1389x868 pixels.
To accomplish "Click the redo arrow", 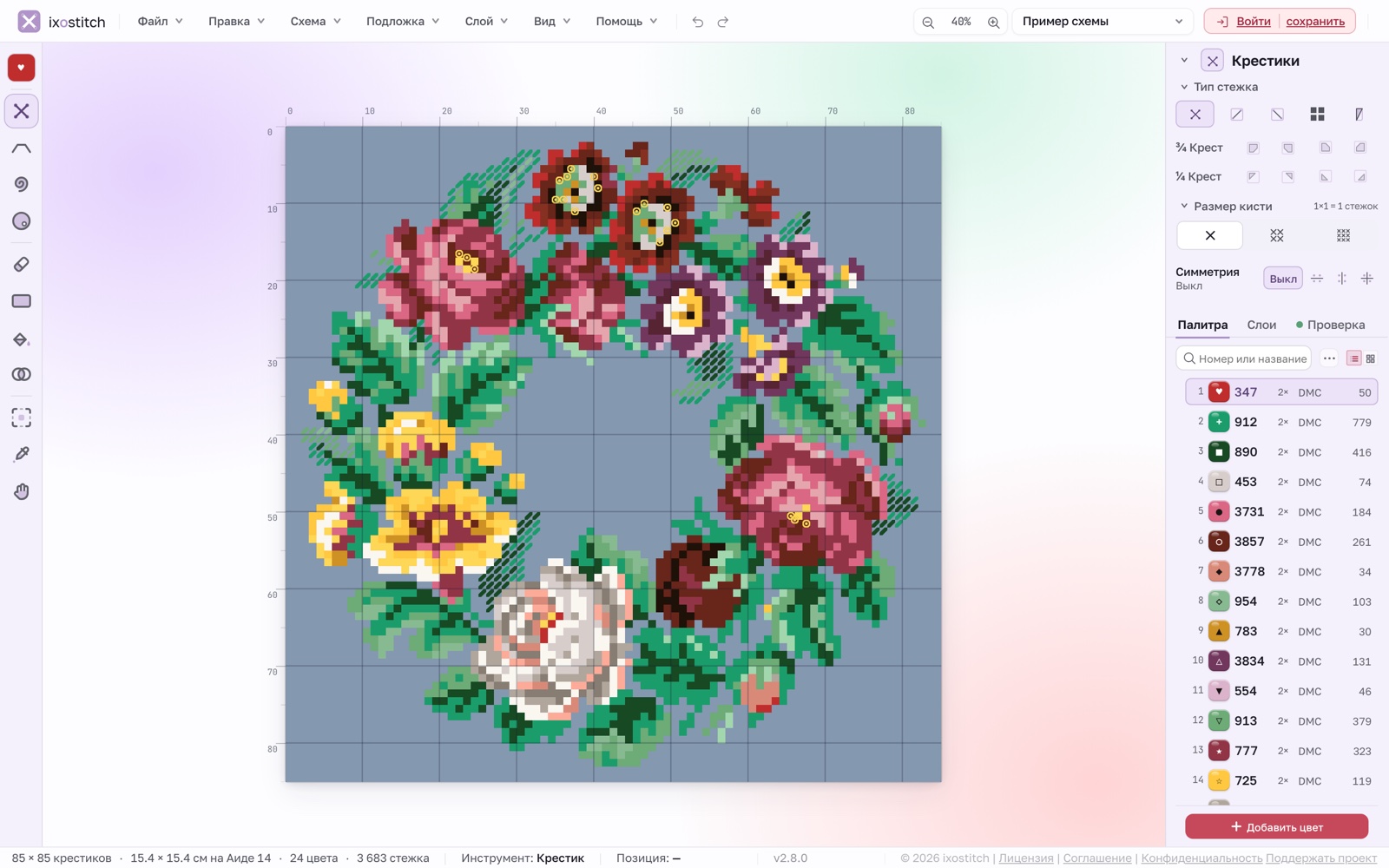I will point(723,22).
